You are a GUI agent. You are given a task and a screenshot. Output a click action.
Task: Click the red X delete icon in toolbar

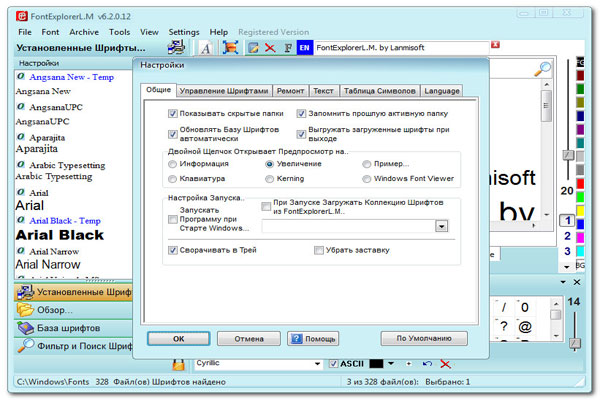270,48
